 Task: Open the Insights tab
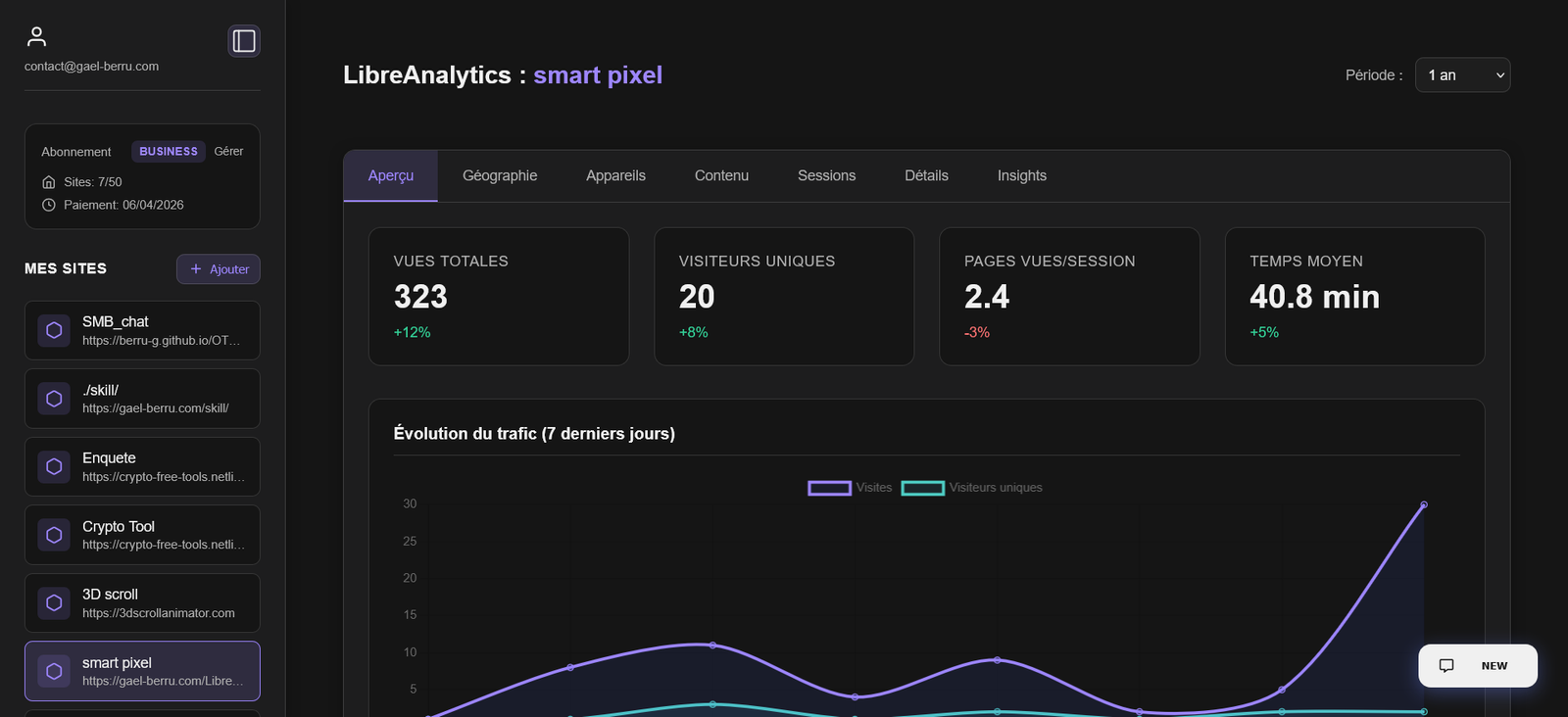1022,176
